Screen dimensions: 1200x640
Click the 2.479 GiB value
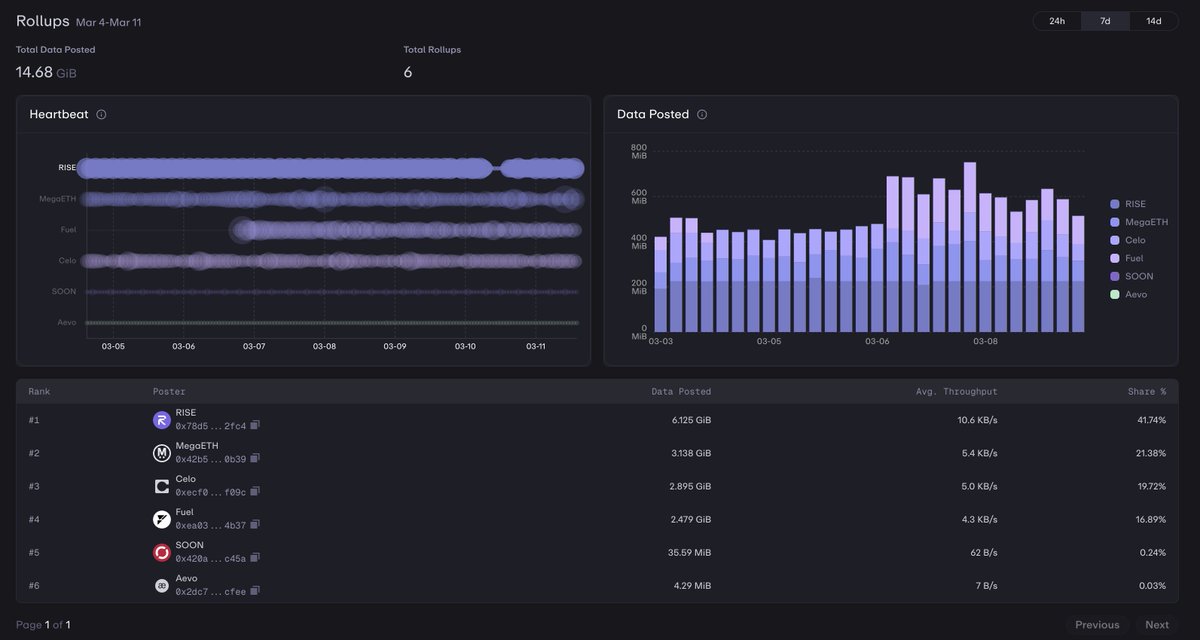click(690, 519)
